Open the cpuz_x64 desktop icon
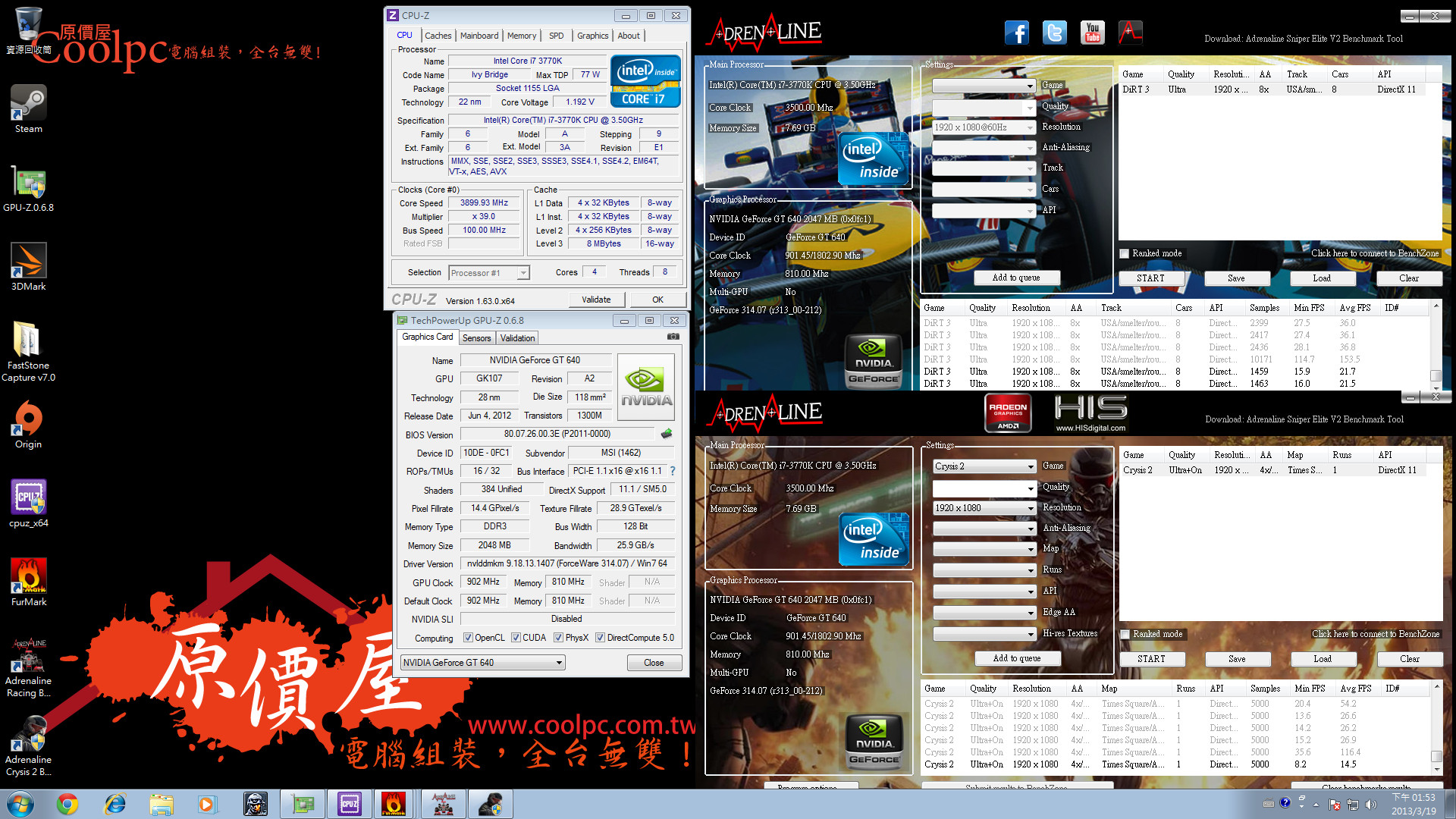Image resolution: width=1456 pixels, height=819 pixels. (28, 503)
